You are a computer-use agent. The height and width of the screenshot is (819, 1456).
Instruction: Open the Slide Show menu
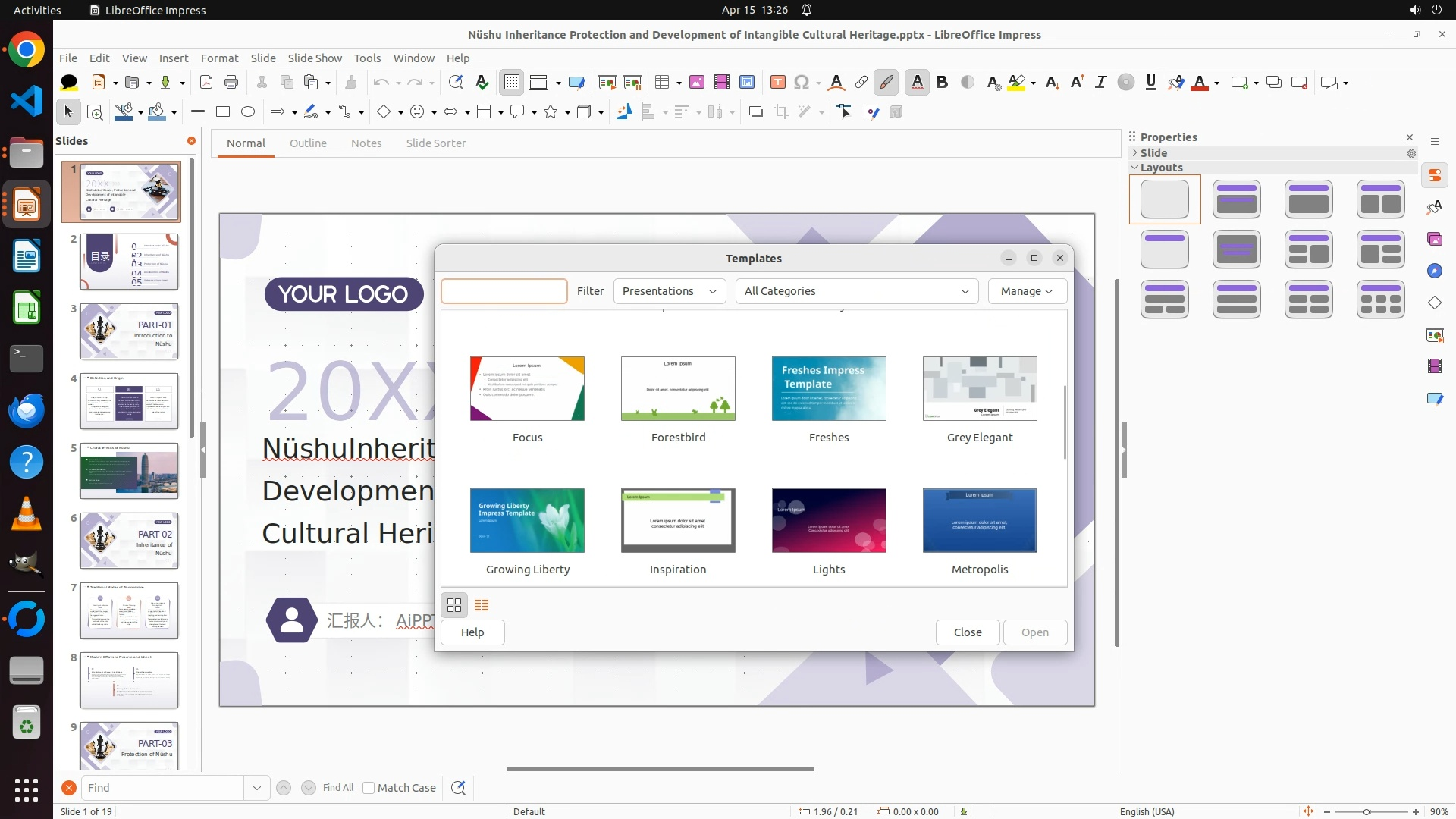point(315,58)
